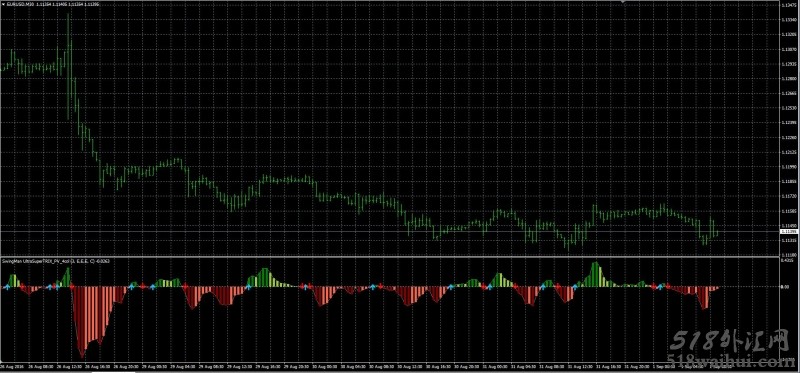Click the lowest point of deepest red histogram
This screenshot has width=800, height=373.
click(x=82, y=356)
